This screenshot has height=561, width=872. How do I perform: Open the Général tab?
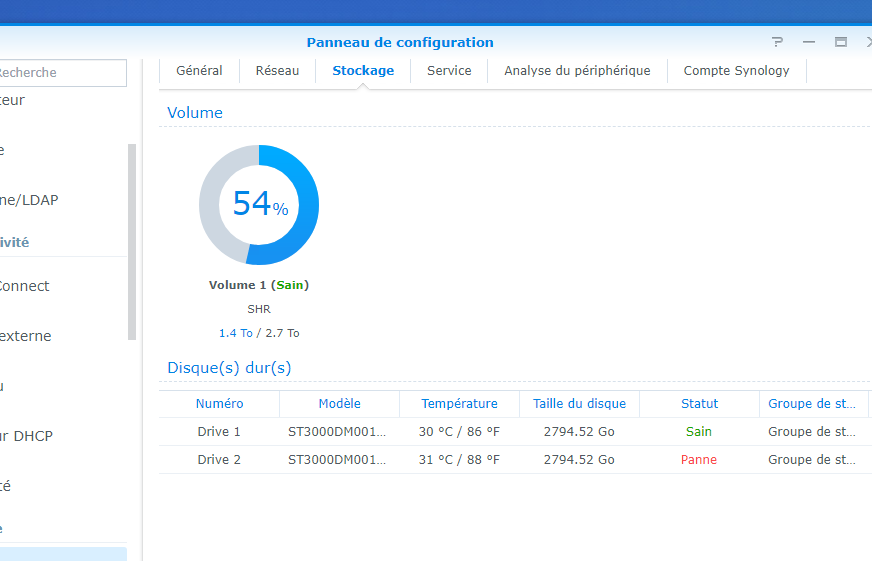(199, 71)
